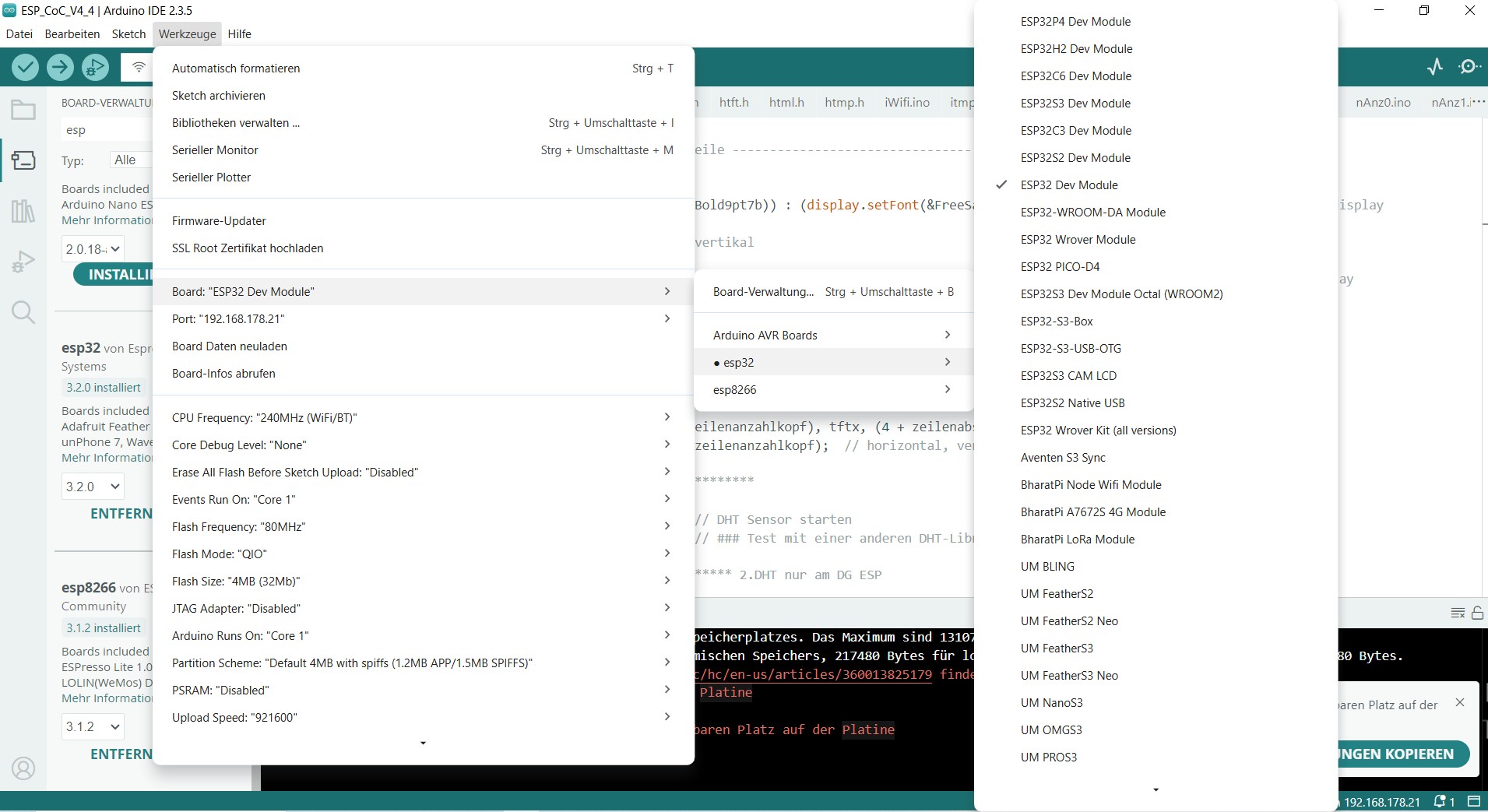This screenshot has height=812, width=1488.
Task: Switch to the html.h tab
Action: (x=786, y=103)
